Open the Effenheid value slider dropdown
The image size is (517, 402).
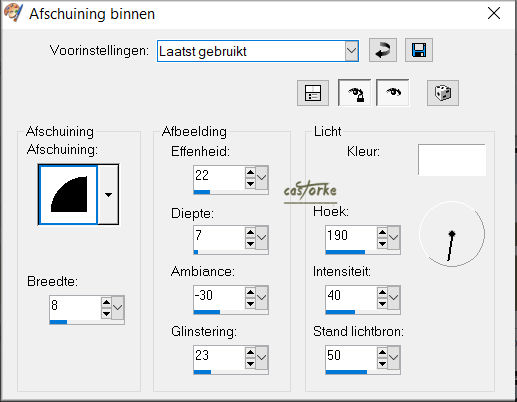[262, 178]
